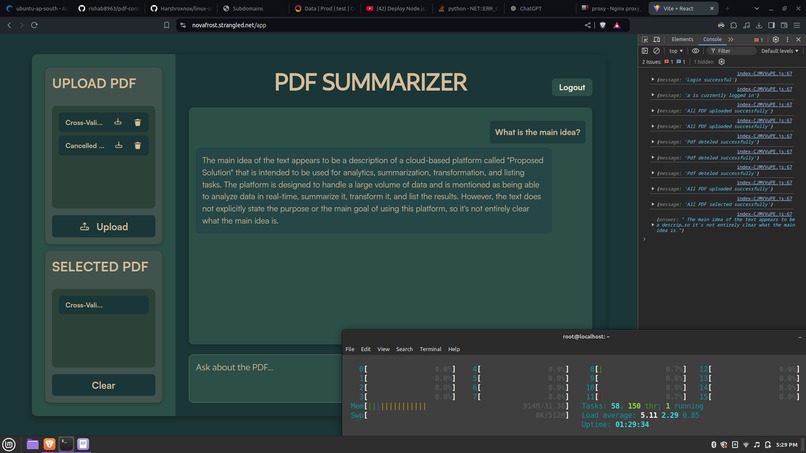806x453 pixels.
Task: Switch to the Subdomains browser tab
Action: [252, 8]
